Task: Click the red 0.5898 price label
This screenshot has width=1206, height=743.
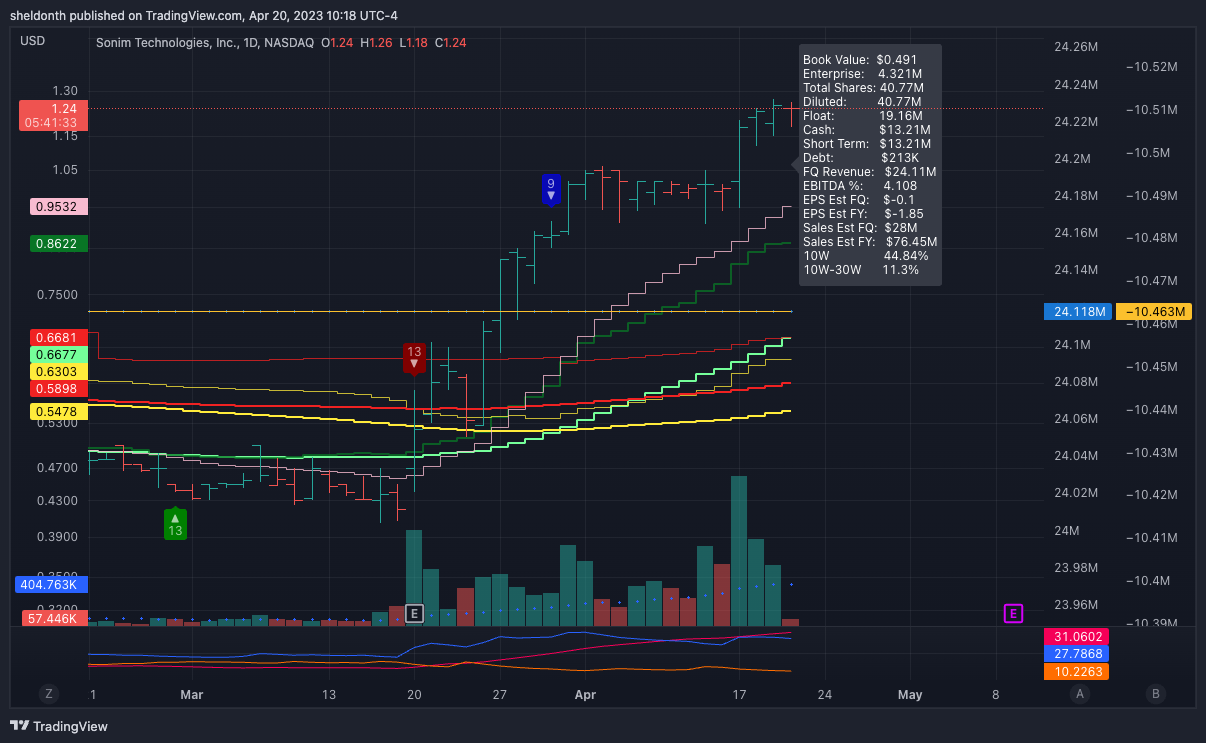Action: [x=60, y=388]
